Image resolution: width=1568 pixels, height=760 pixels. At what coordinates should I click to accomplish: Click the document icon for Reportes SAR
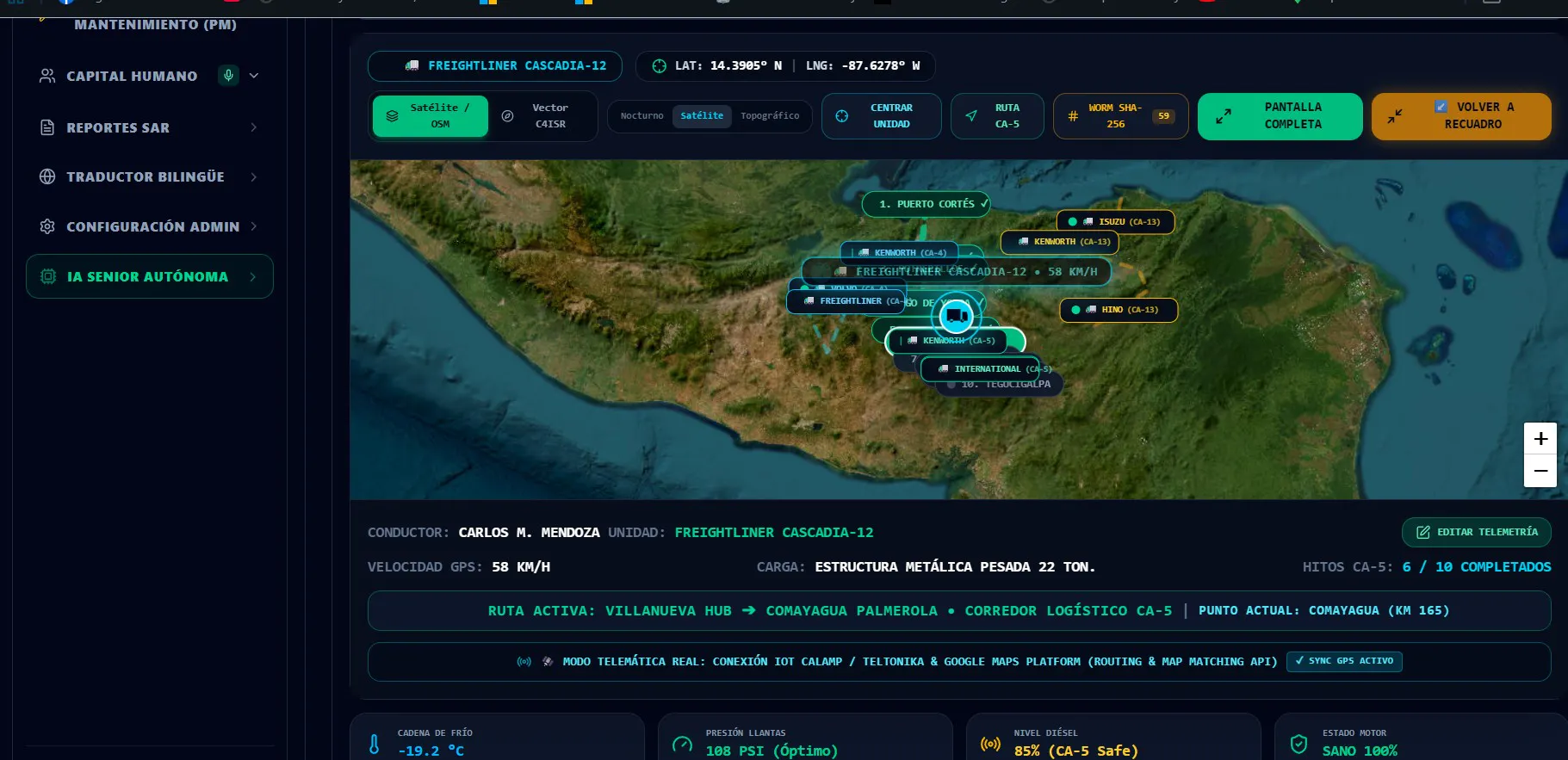click(47, 127)
